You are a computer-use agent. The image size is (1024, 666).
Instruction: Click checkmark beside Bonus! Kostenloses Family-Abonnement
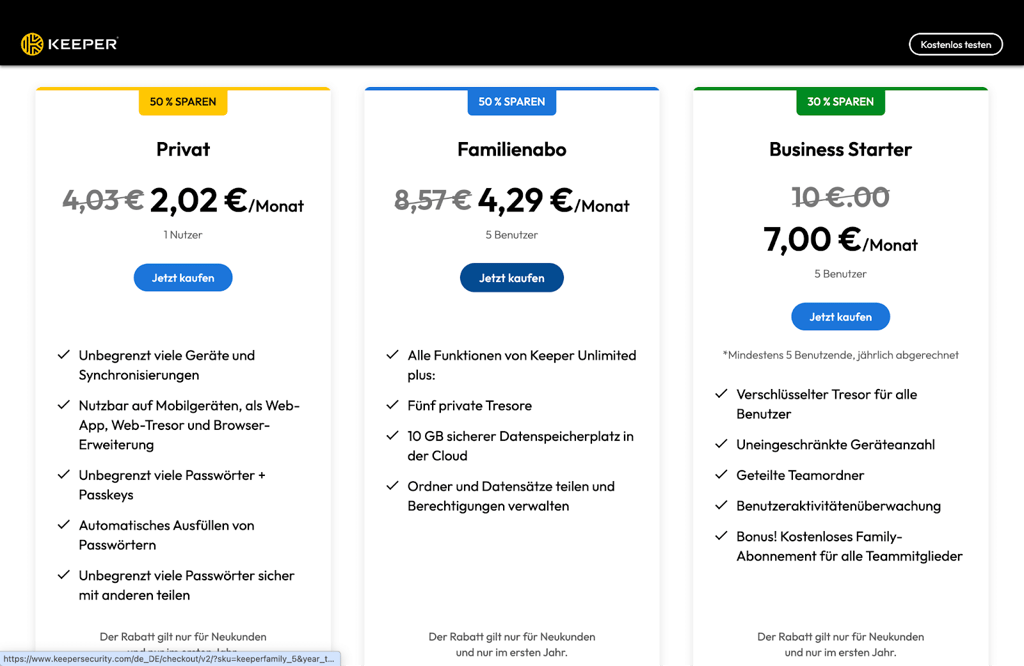tap(721, 536)
